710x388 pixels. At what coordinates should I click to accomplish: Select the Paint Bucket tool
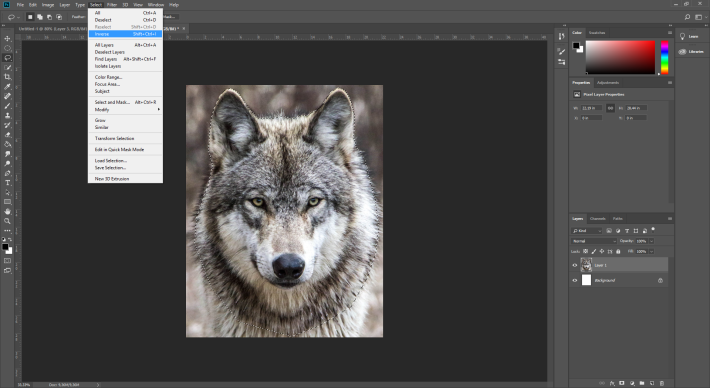pos(7,144)
